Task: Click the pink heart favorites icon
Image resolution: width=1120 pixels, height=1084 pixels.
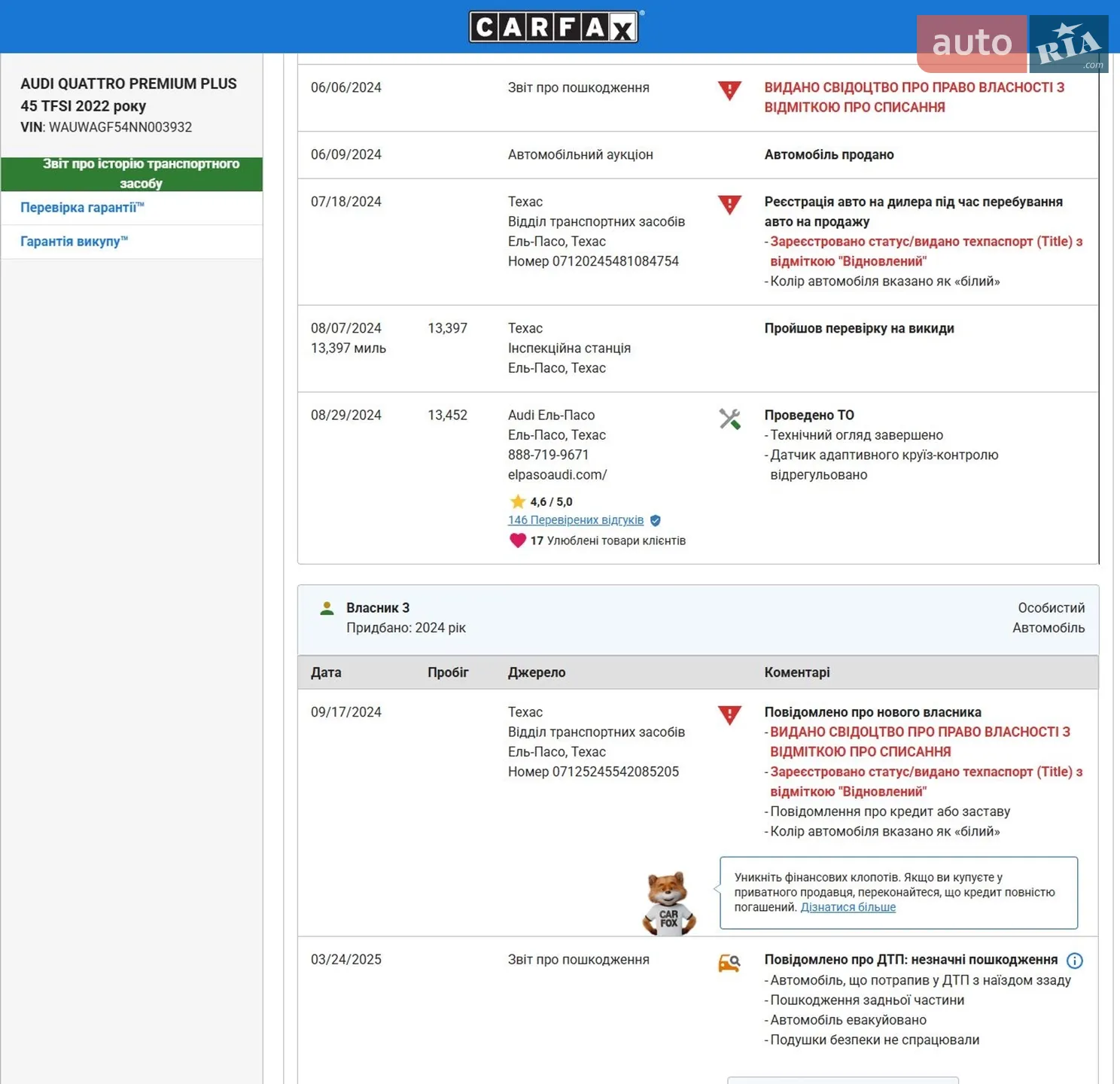Action: (517, 540)
